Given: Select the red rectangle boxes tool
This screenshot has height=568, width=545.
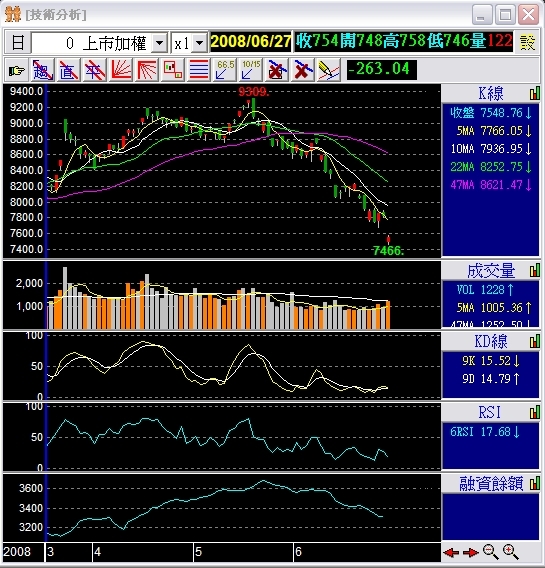Looking at the screenshot, I should pos(173,70).
